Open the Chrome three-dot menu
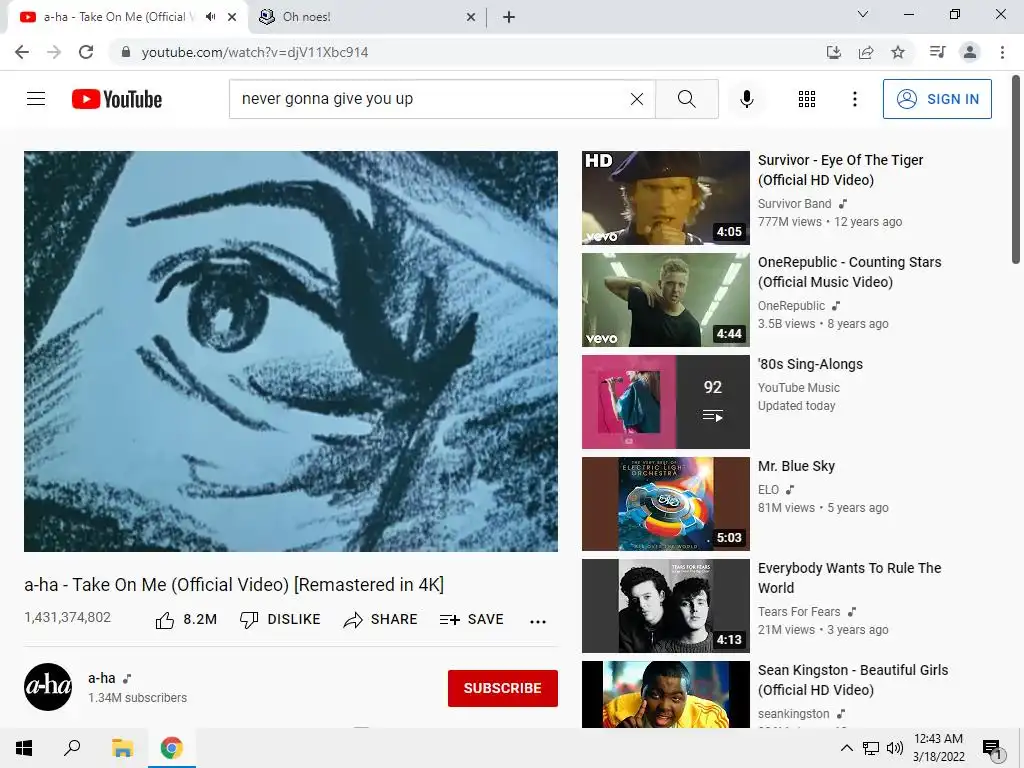This screenshot has height=768, width=1024. click(x=1002, y=52)
